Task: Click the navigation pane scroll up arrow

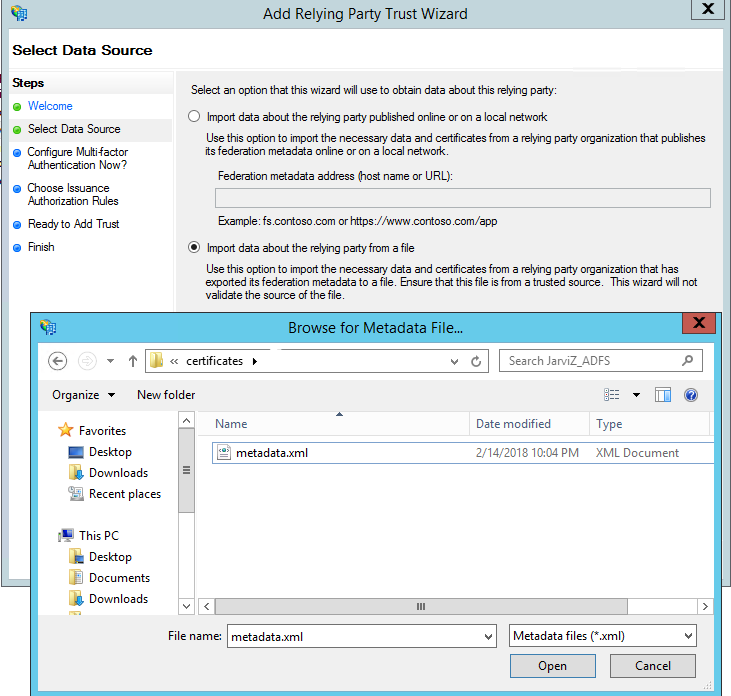Action: click(186, 420)
